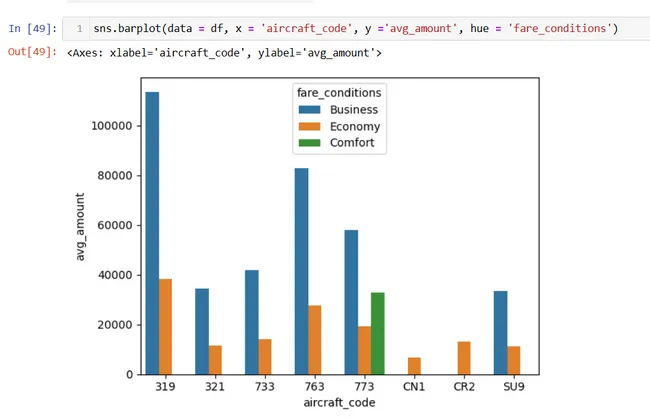Viewport: 650px width, 418px height.
Task: Click the 'Comfort' legend label
Action: (352, 143)
